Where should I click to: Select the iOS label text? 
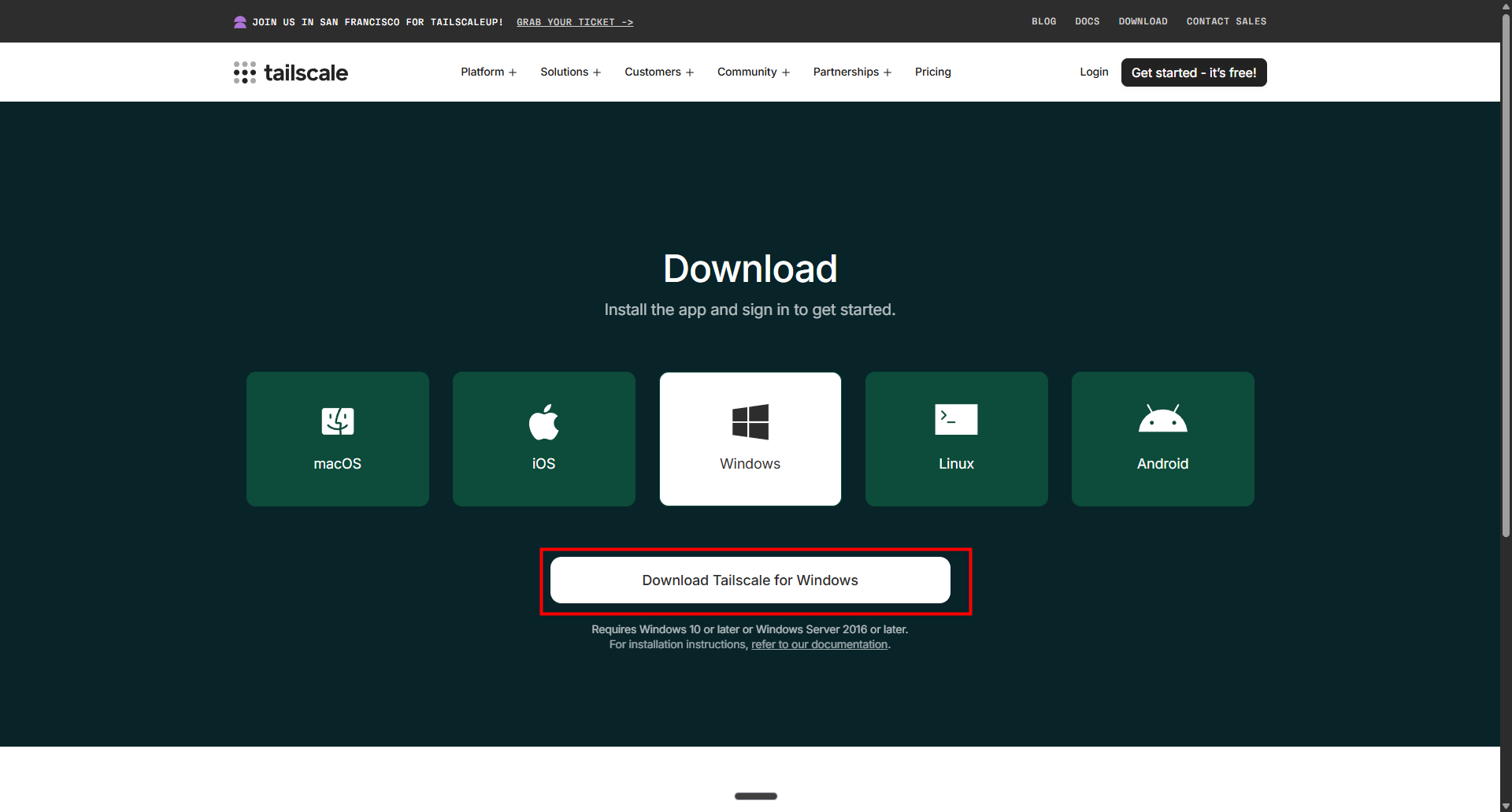click(544, 464)
